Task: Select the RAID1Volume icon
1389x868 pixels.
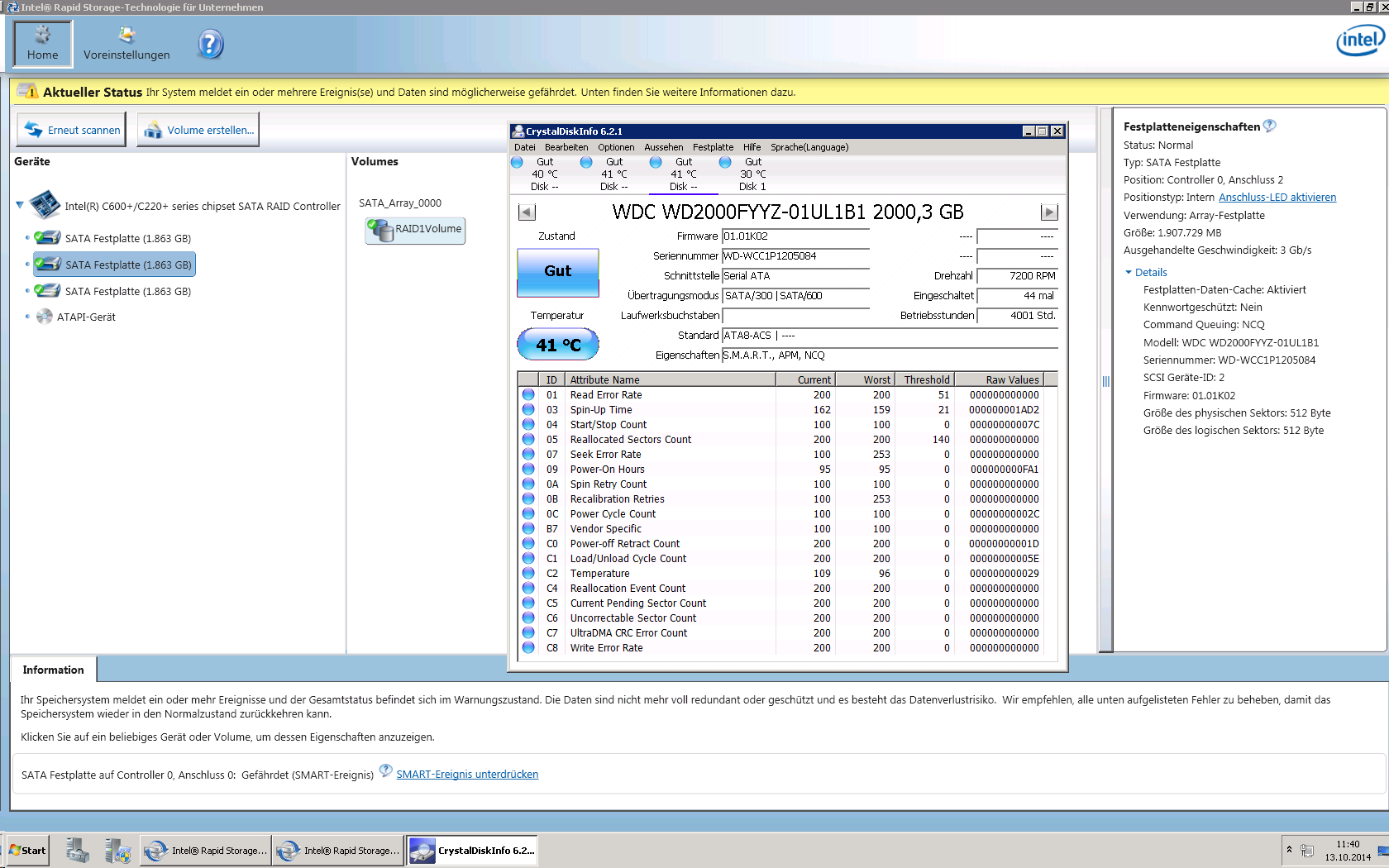Action: pyautogui.click(x=416, y=230)
